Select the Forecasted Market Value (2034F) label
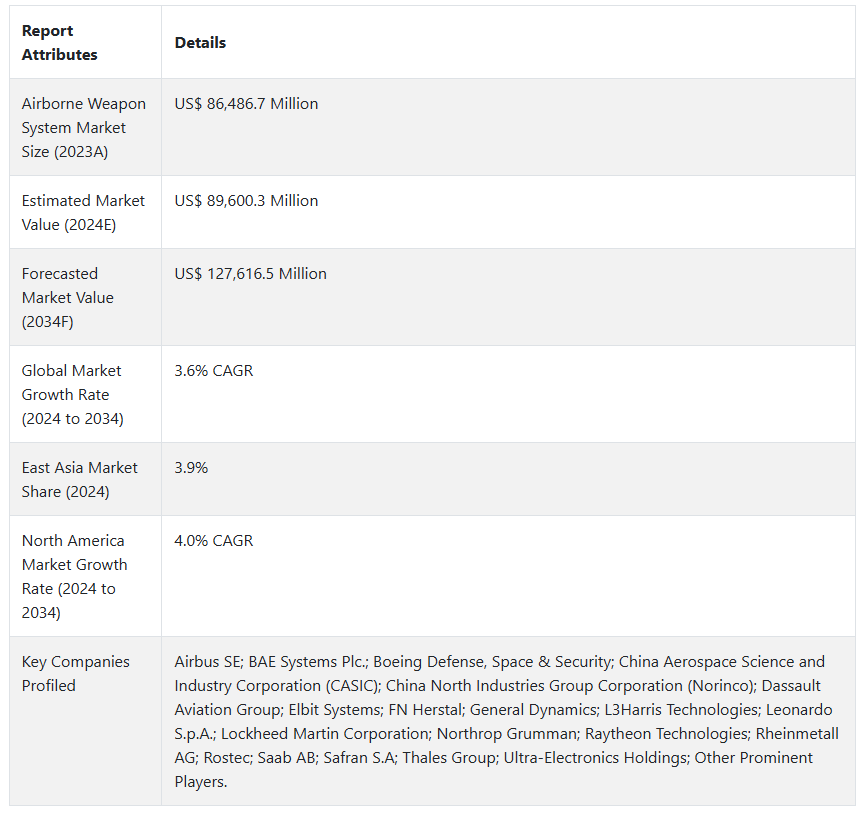 (68, 298)
